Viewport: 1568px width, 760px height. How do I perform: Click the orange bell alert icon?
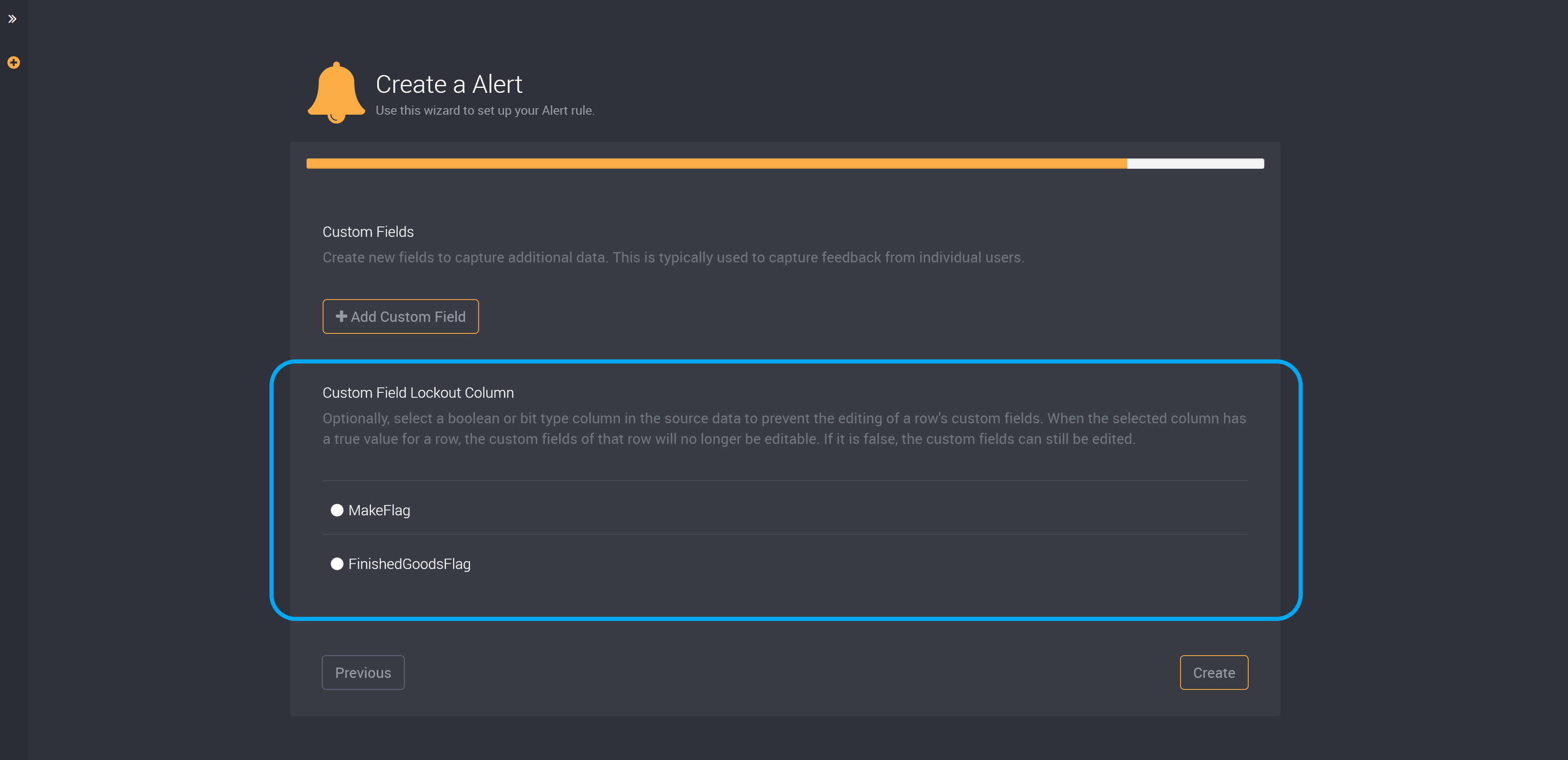click(x=336, y=92)
